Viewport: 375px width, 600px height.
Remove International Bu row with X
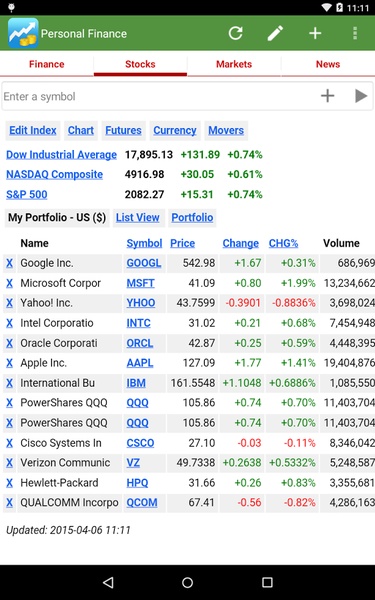point(9,383)
